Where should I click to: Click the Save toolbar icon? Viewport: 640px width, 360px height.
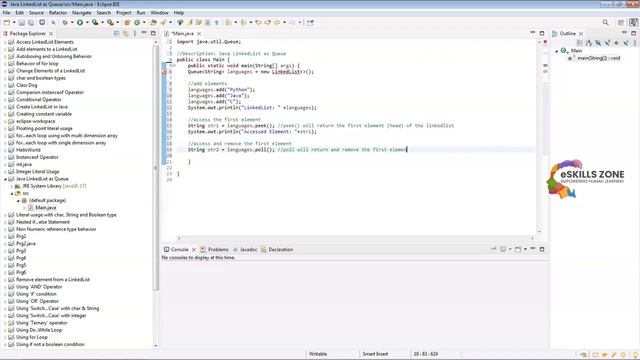pyautogui.click(x=22, y=23)
